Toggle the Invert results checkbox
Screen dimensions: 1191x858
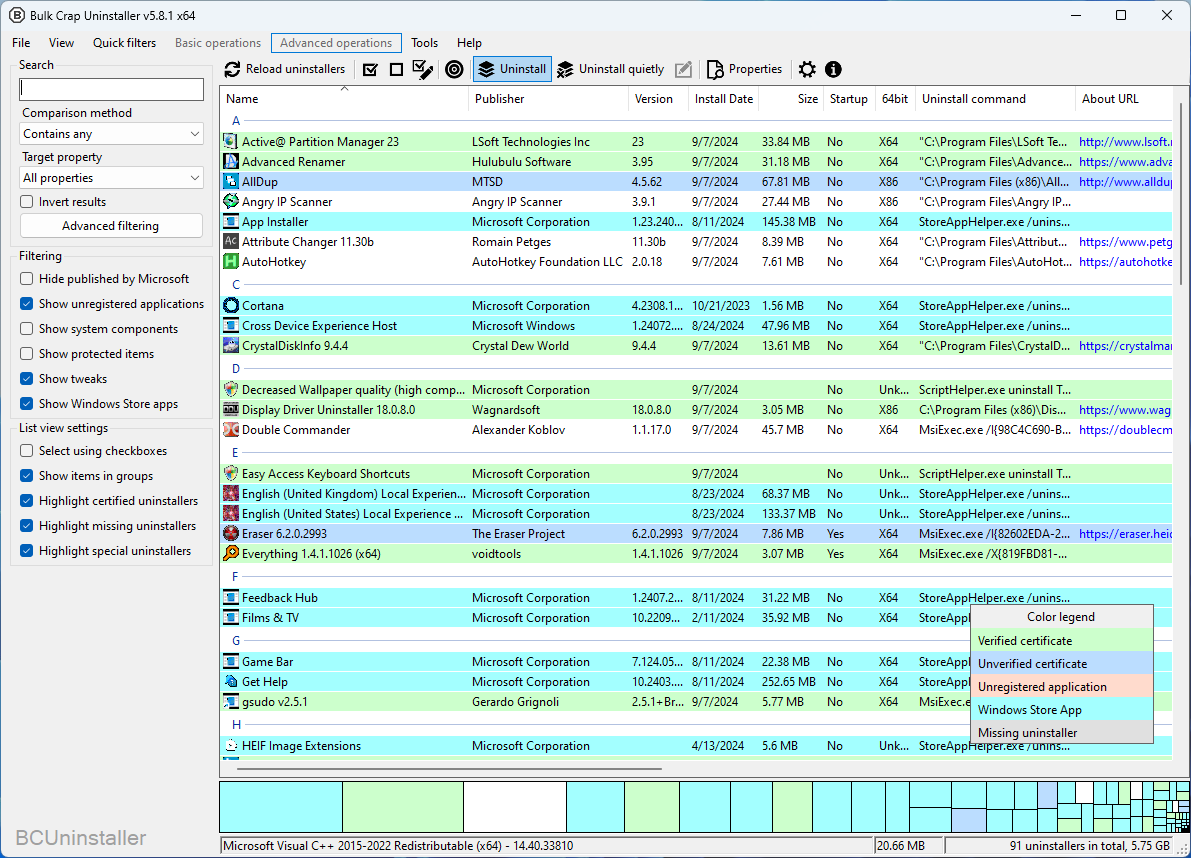[x=27, y=202]
